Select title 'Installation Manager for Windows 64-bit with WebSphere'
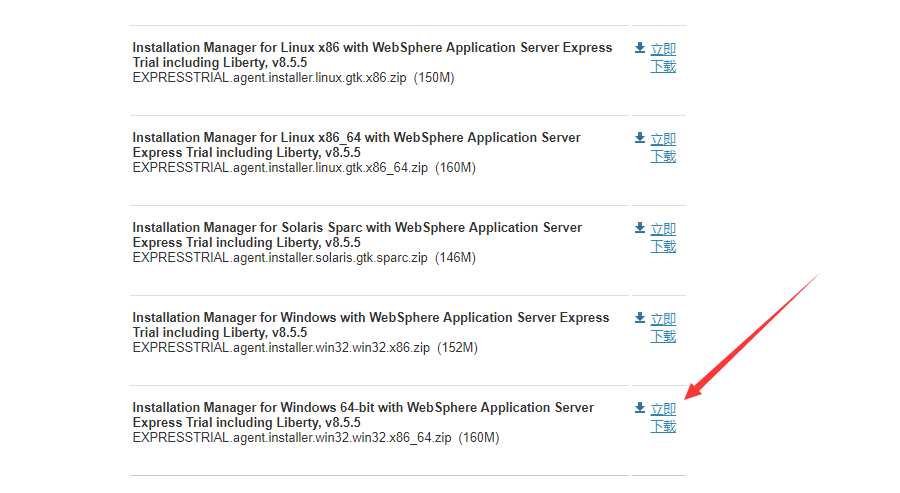 tap(363, 415)
